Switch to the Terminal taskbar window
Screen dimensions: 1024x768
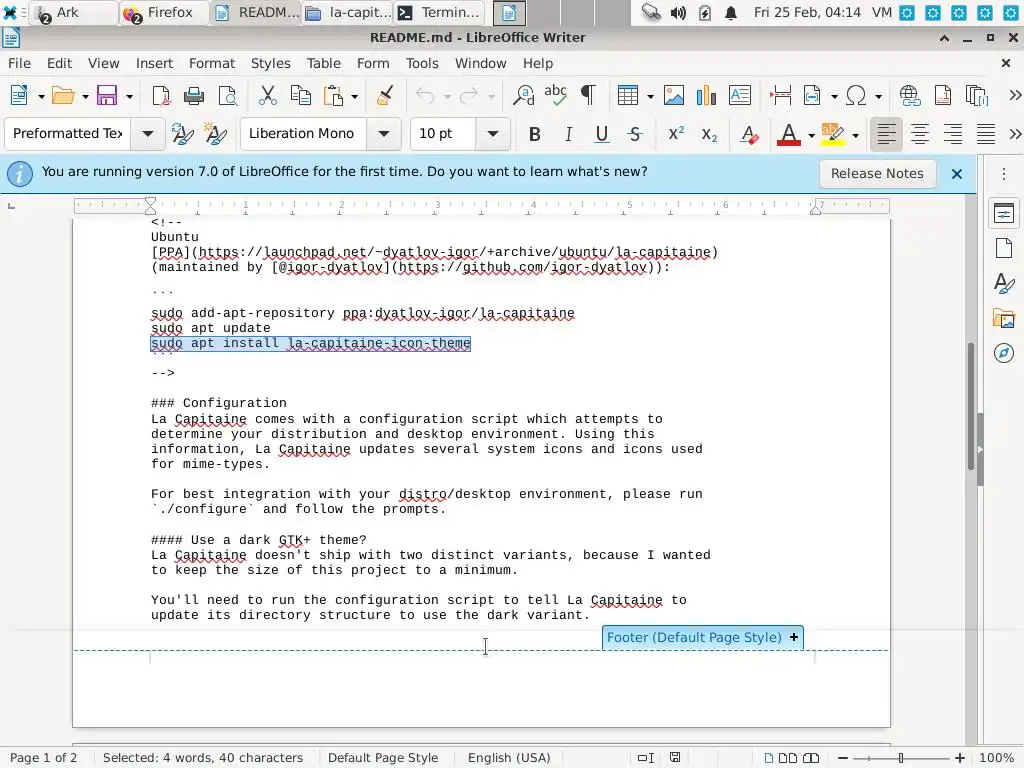tap(441, 12)
